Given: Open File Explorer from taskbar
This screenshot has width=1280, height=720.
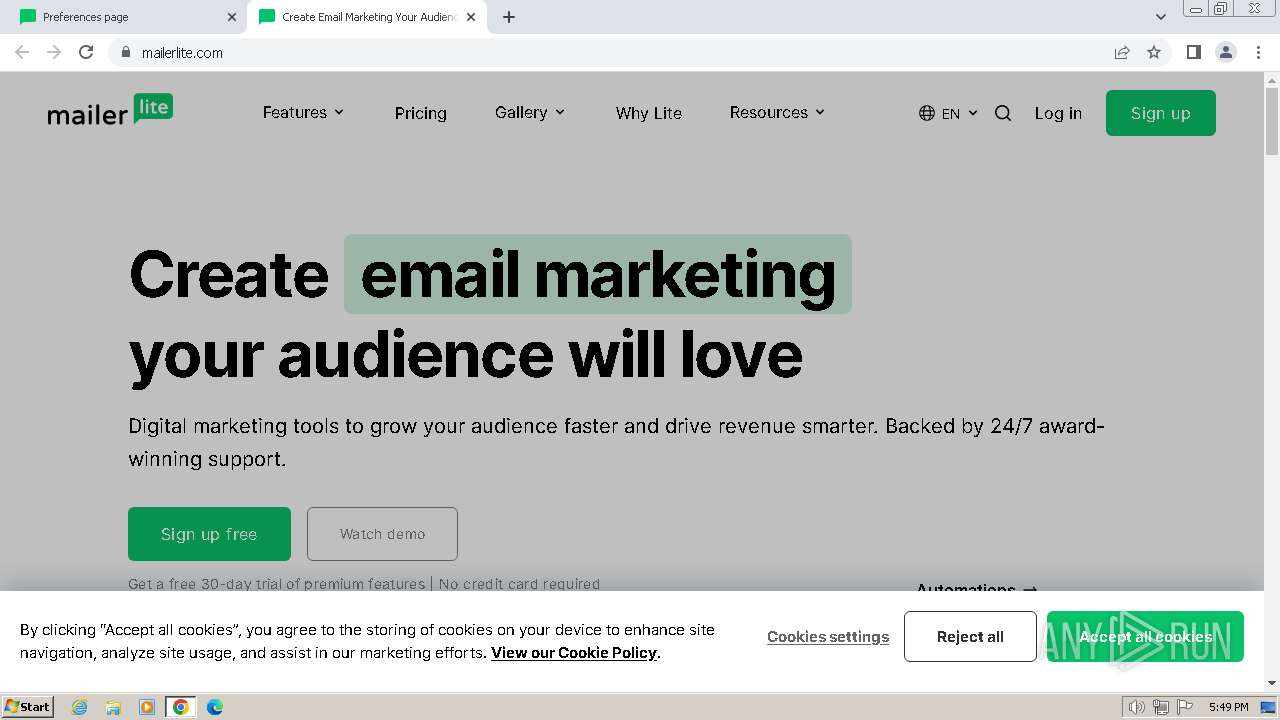Looking at the screenshot, I should click(x=113, y=707).
